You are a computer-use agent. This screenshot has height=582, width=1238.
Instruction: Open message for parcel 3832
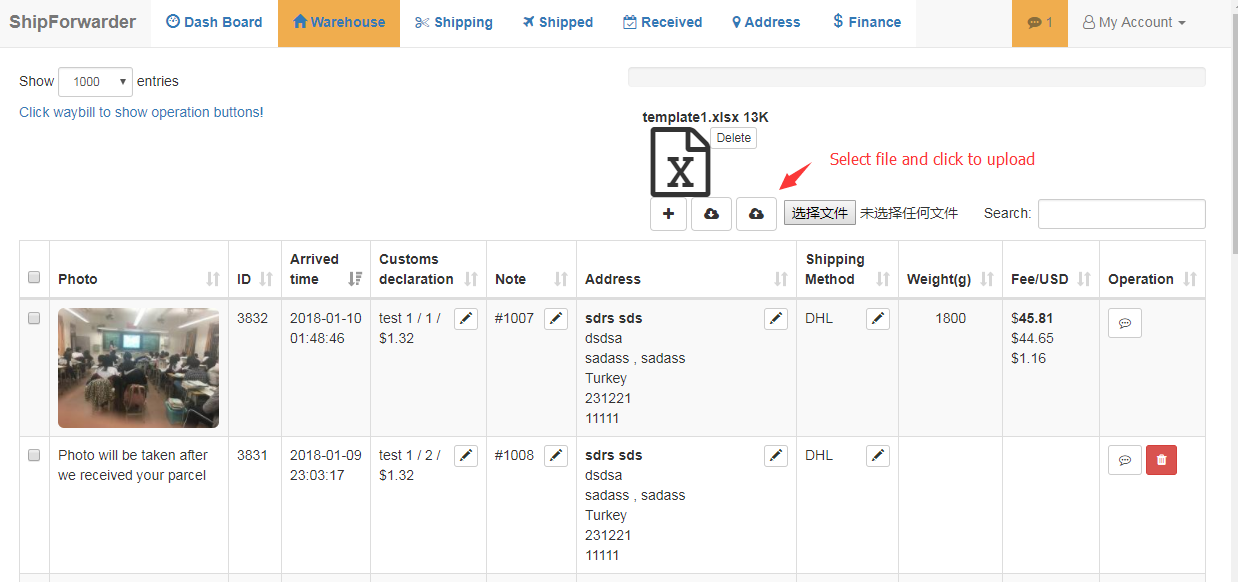point(1125,323)
